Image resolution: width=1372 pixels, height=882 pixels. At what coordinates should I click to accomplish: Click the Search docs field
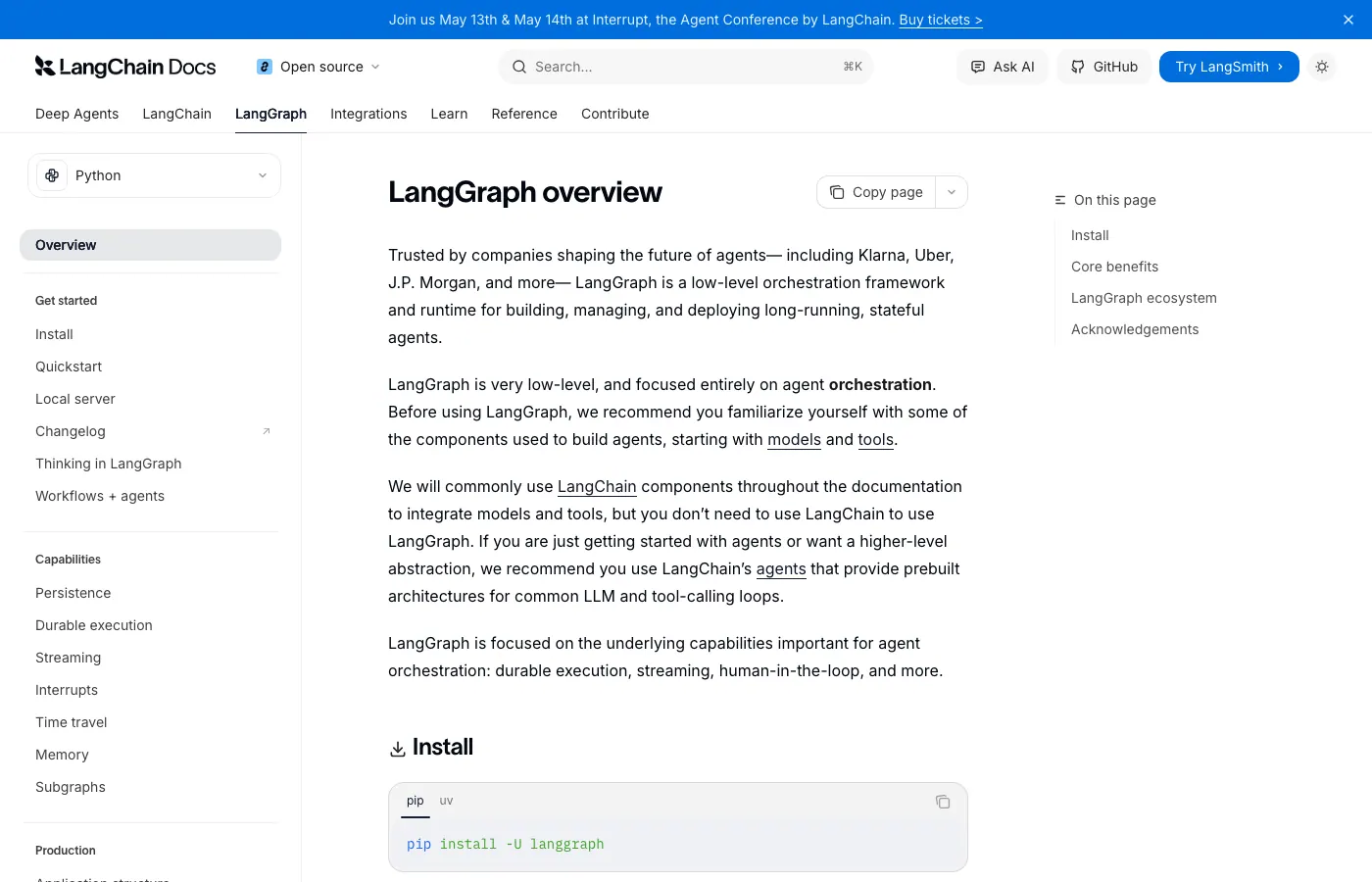(x=686, y=67)
